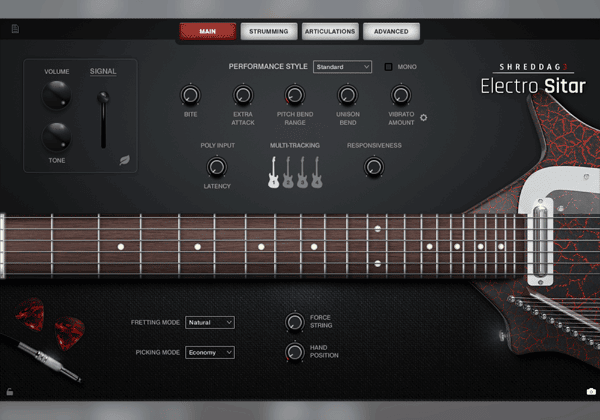This screenshot has width=600, height=420.
Task: Click the SIGNAL label
Action: click(x=103, y=71)
